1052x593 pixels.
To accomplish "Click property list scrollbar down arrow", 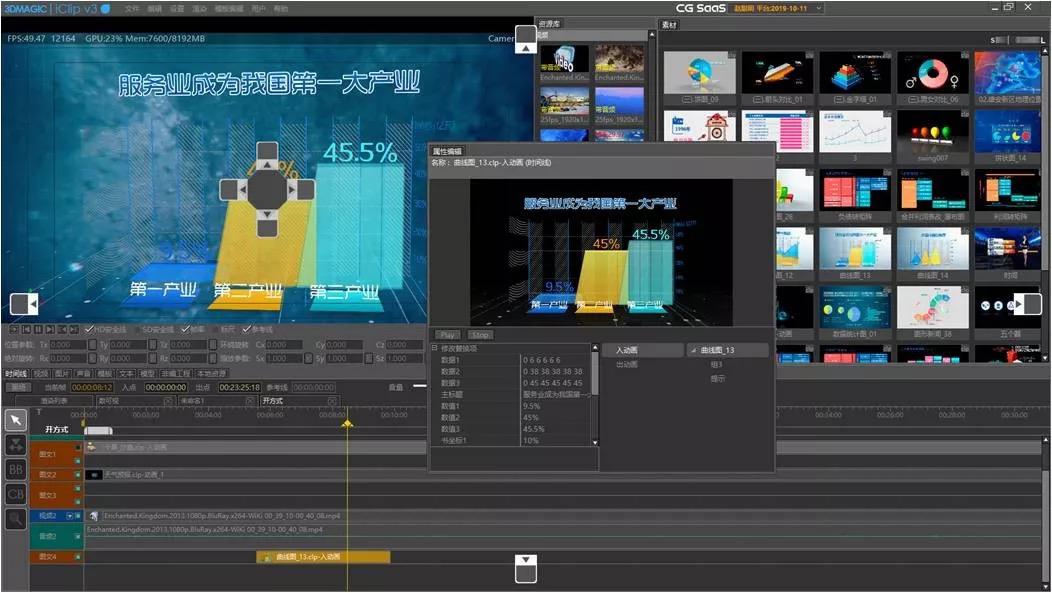I will 594,443.
